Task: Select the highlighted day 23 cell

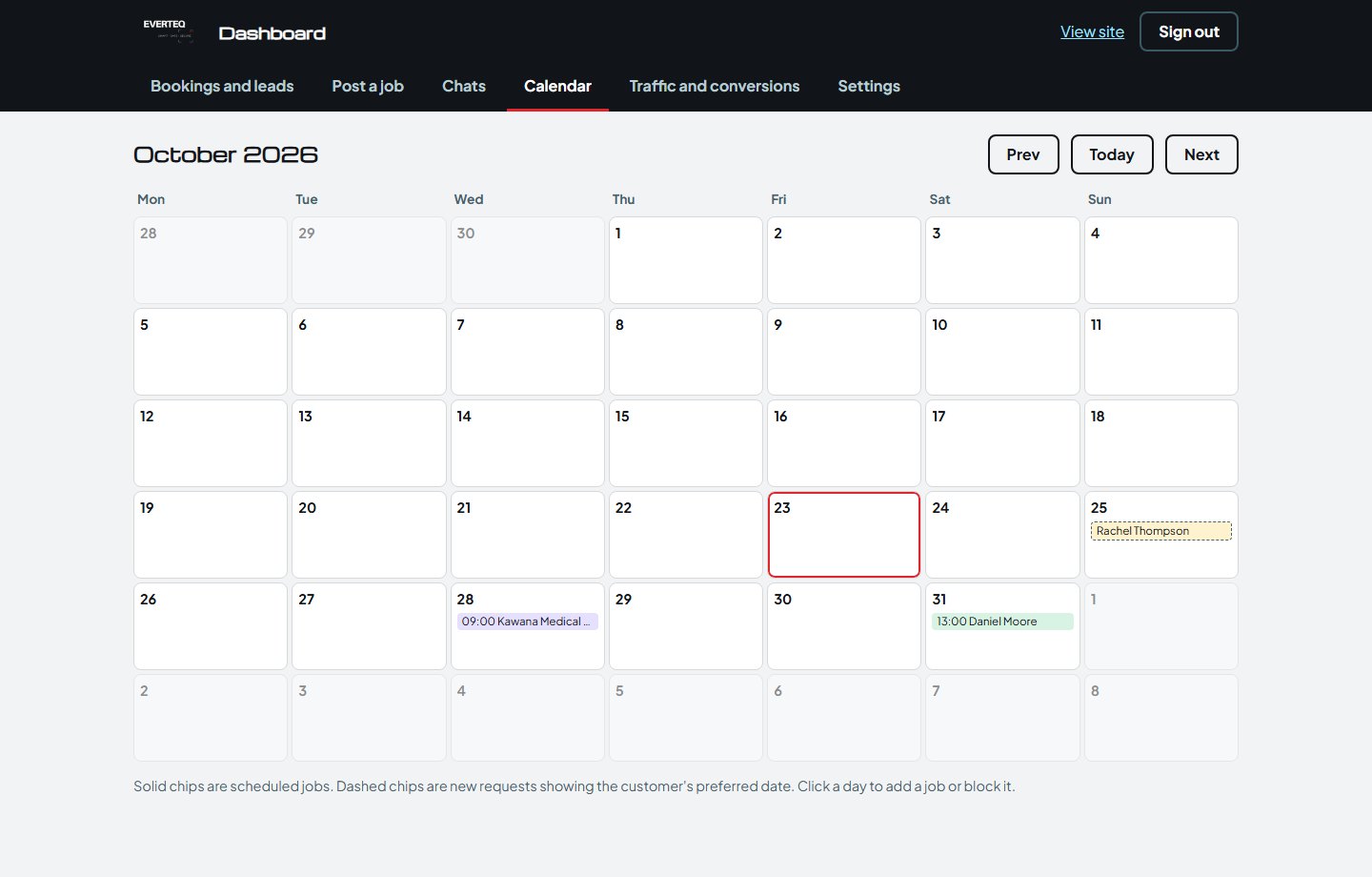Action: 844,535
